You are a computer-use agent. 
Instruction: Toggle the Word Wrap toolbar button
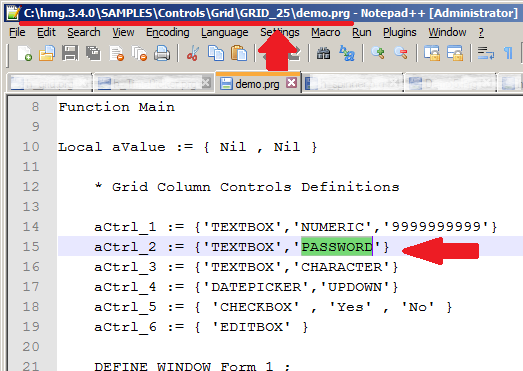(x=485, y=53)
